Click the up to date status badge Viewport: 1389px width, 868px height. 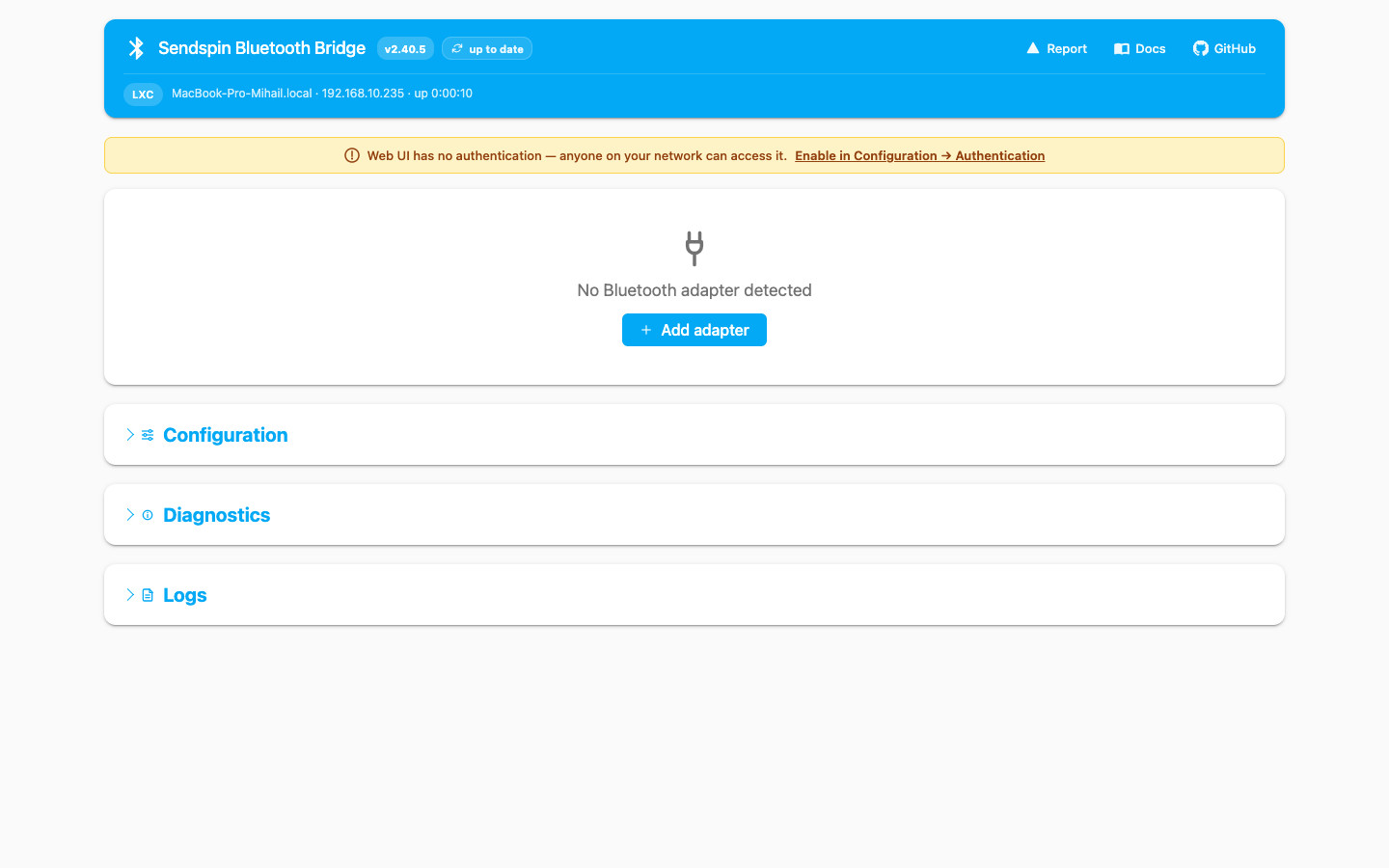(487, 48)
